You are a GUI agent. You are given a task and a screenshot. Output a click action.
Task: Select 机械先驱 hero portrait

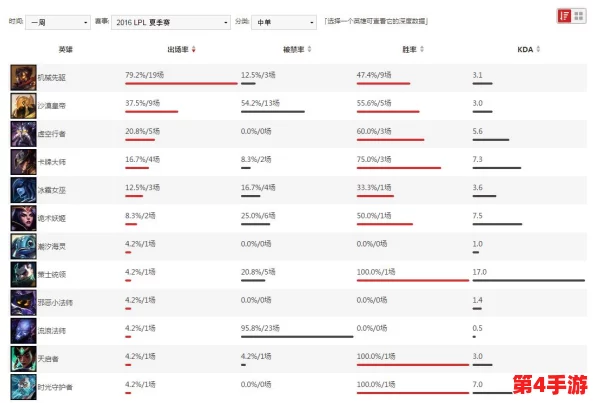point(23,77)
